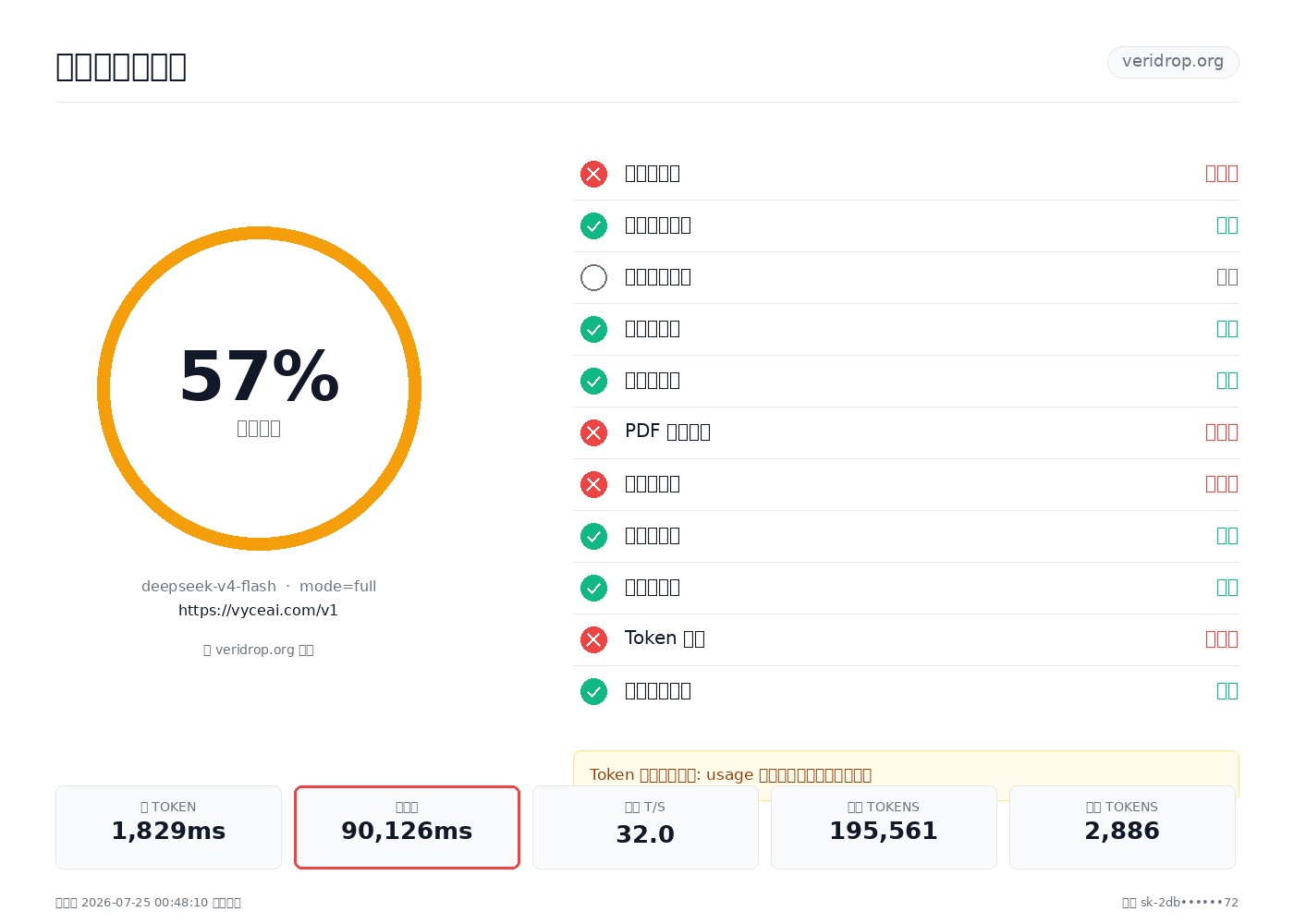Image resolution: width=1294 pixels, height=924 pixels.
Task: Click green check icon in last checklist row
Action: (593, 691)
